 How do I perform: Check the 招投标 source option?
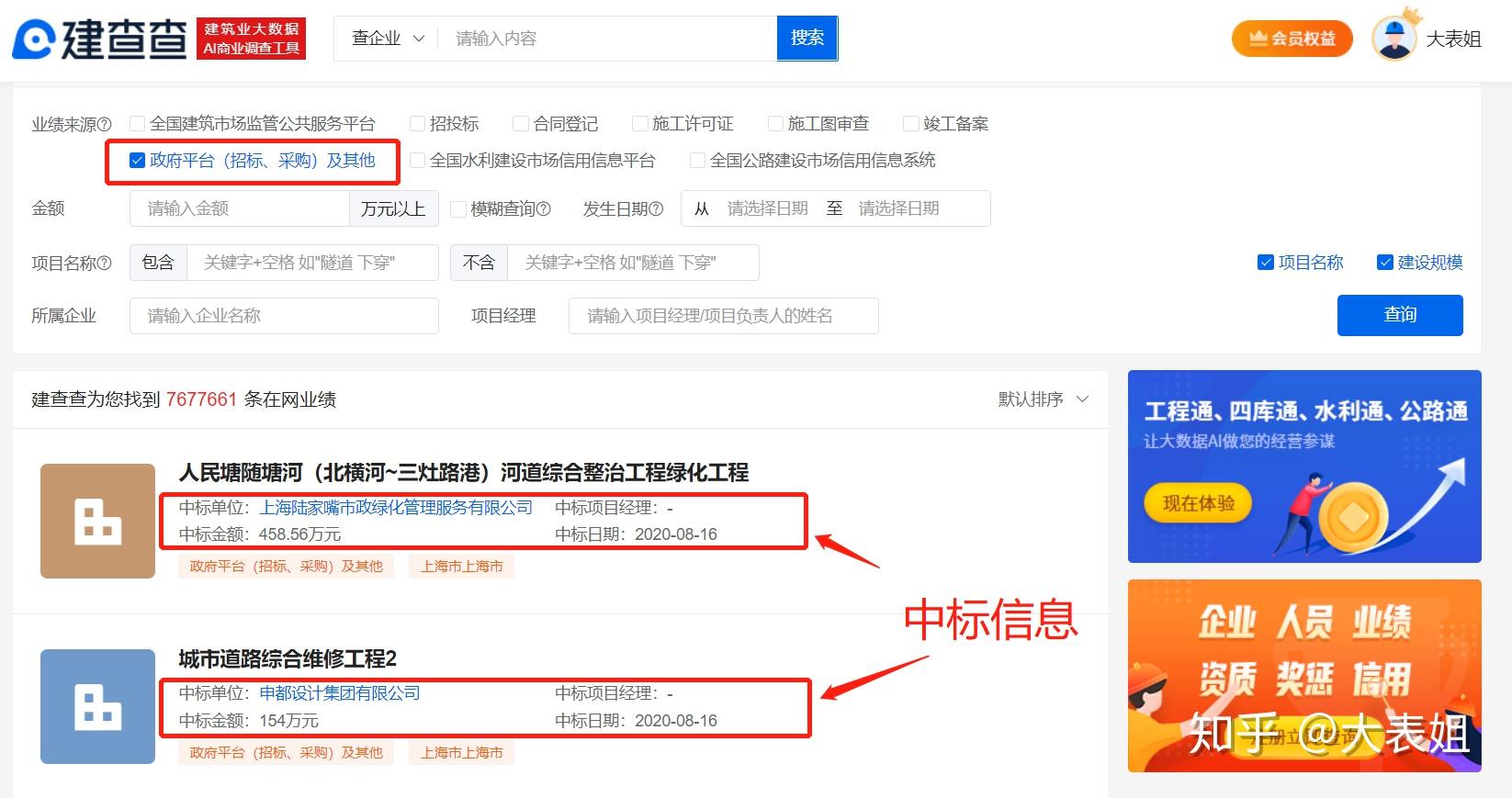tap(417, 123)
